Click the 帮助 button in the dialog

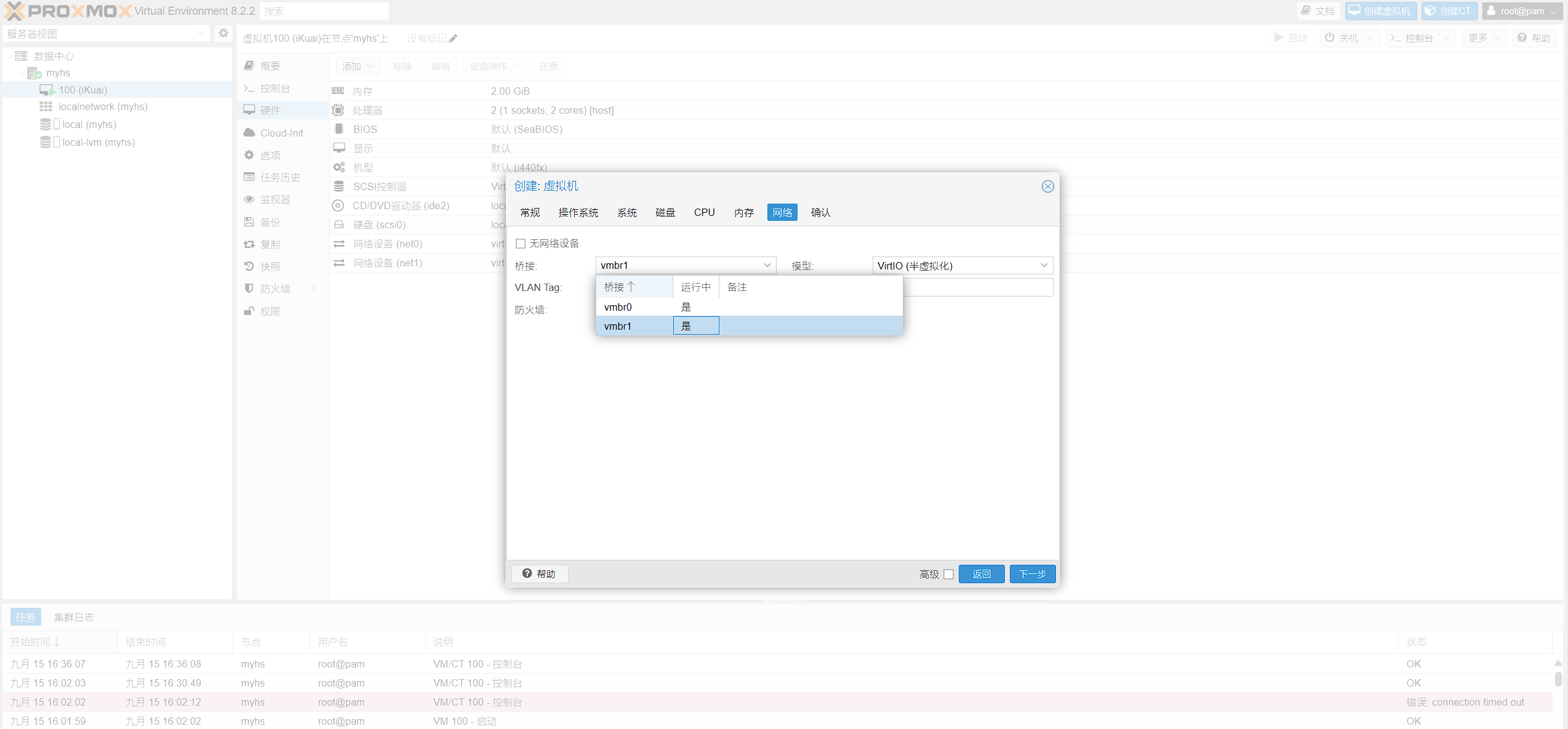click(539, 573)
